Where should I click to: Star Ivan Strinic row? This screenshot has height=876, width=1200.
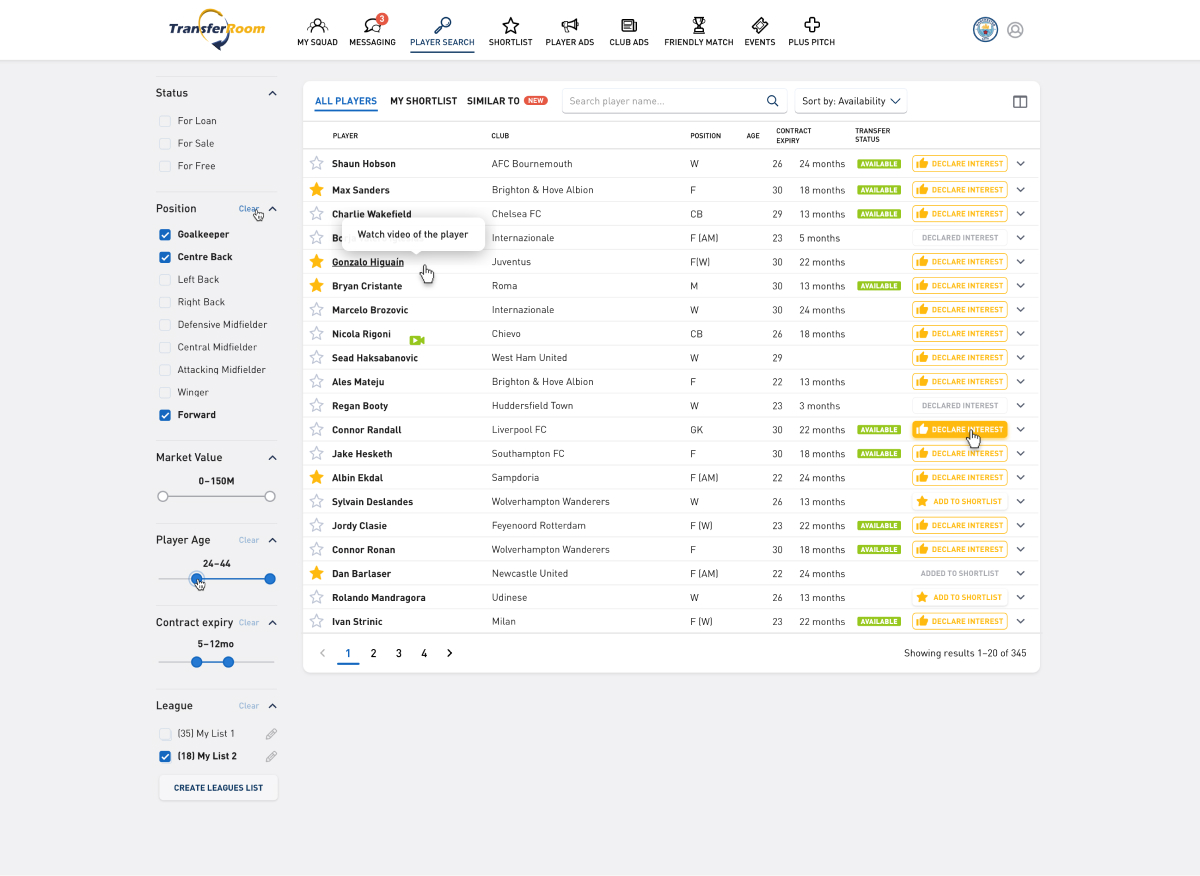[x=317, y=621]
